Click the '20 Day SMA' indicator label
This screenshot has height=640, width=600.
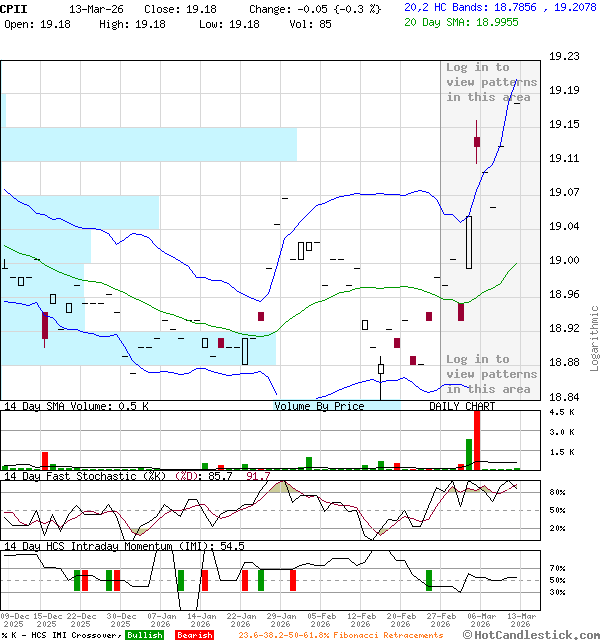pos(440,22)
